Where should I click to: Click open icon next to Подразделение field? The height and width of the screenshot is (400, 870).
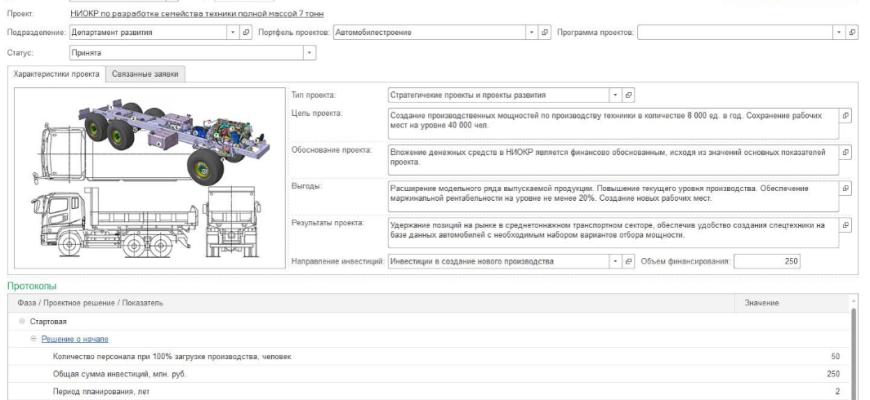click(x=246, y=32)
